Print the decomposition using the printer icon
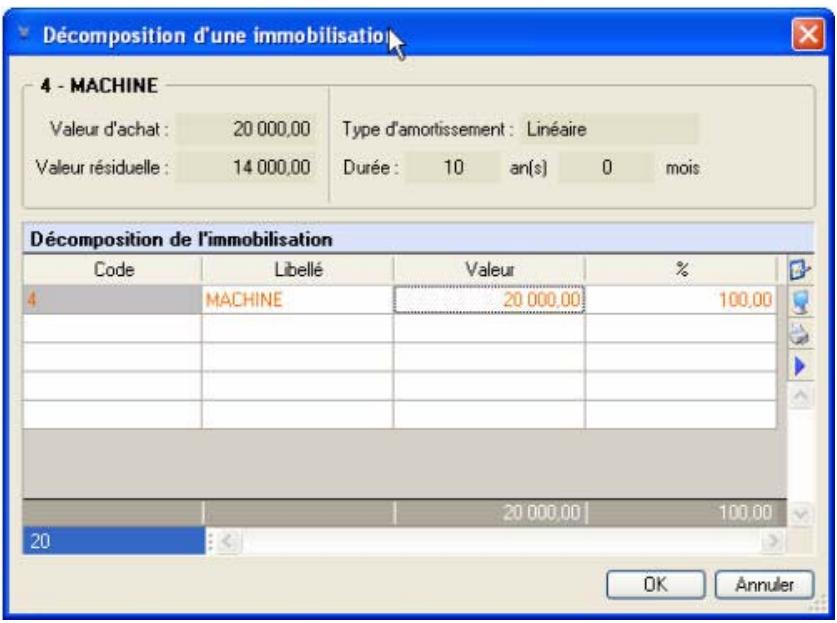 tap(800, 334)
